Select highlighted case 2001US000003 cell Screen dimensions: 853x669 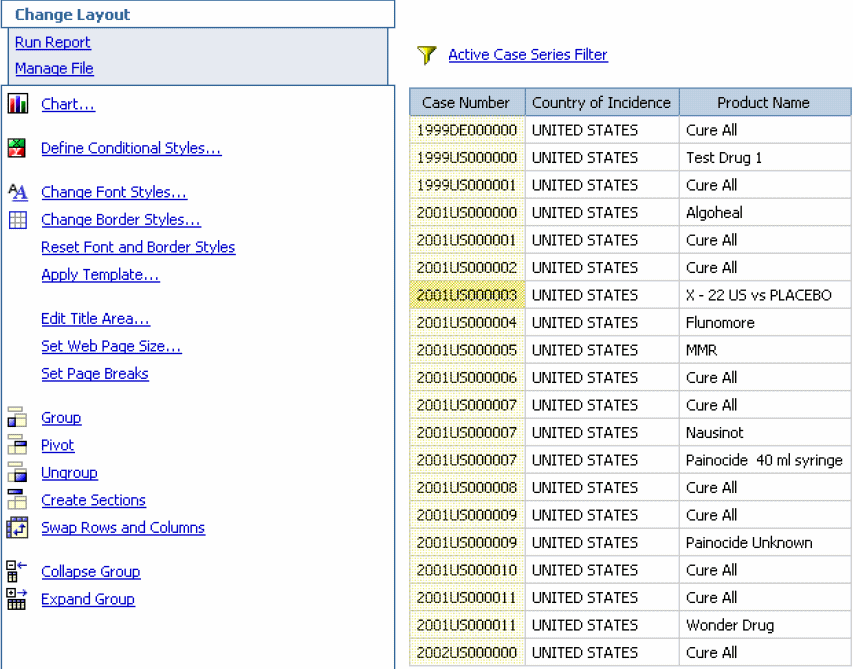pyautogui.click(x=467, y=295)
